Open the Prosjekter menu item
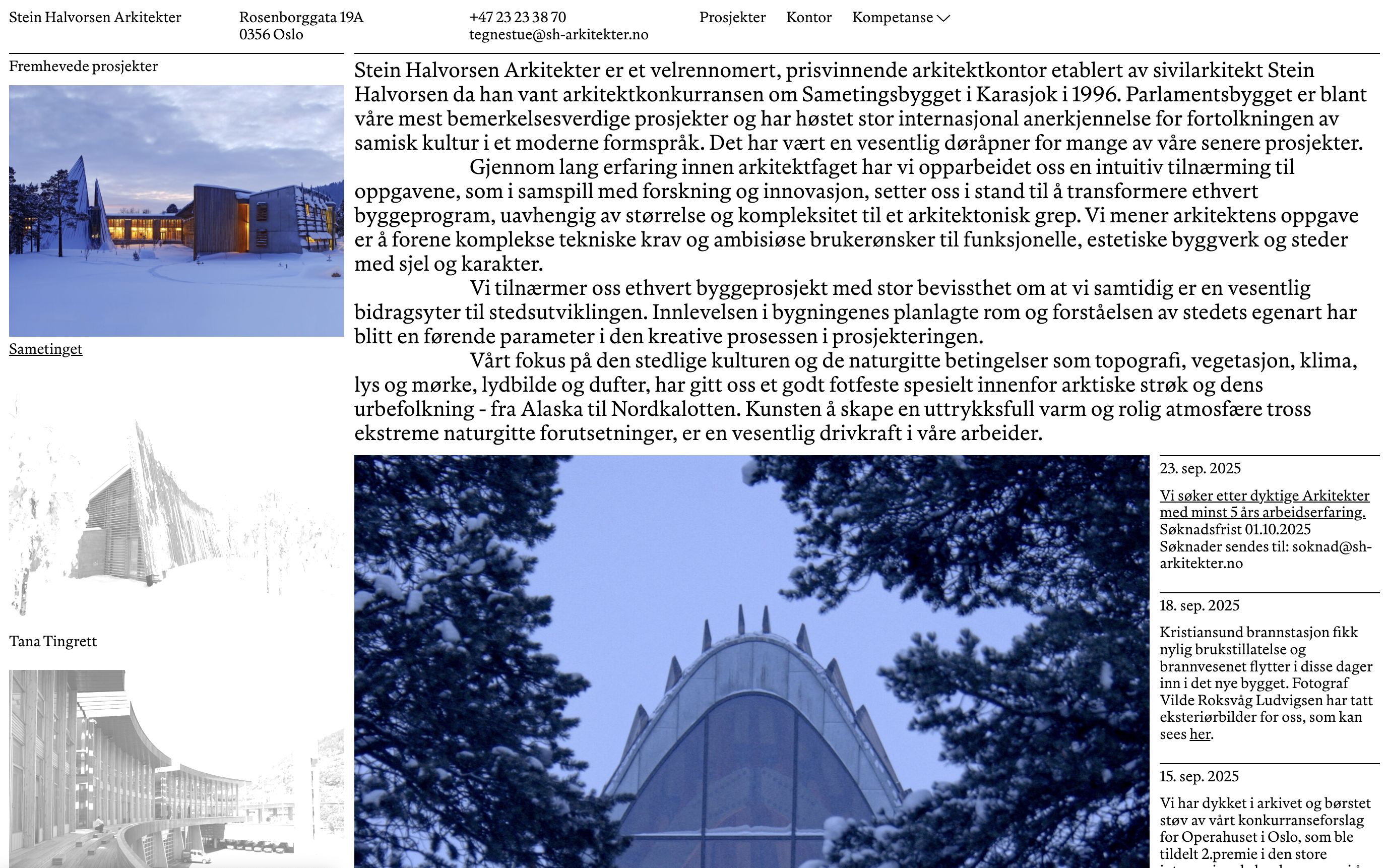 coord(732,18)
